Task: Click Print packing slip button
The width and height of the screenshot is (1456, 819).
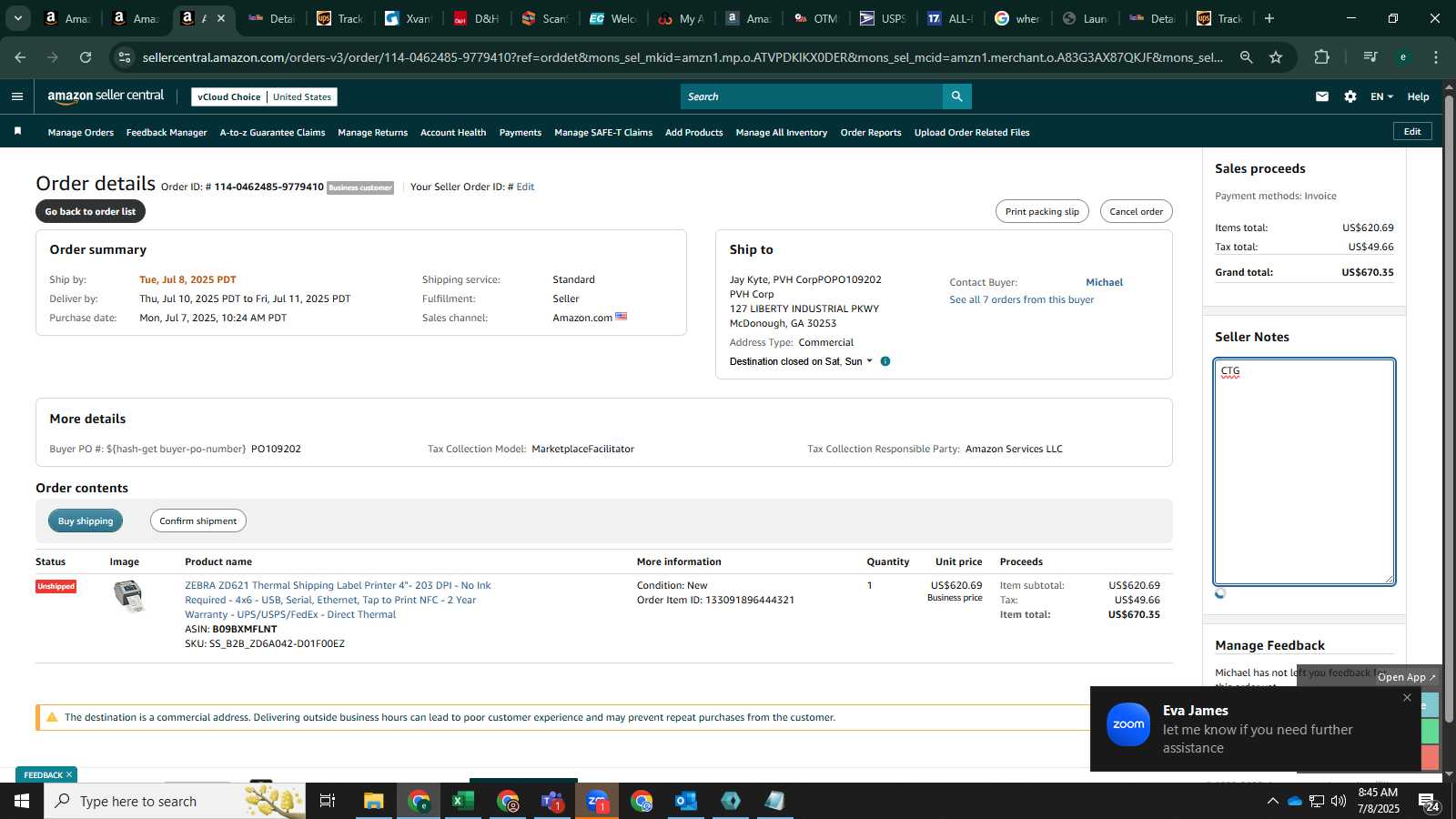Action: point(1042,211)
